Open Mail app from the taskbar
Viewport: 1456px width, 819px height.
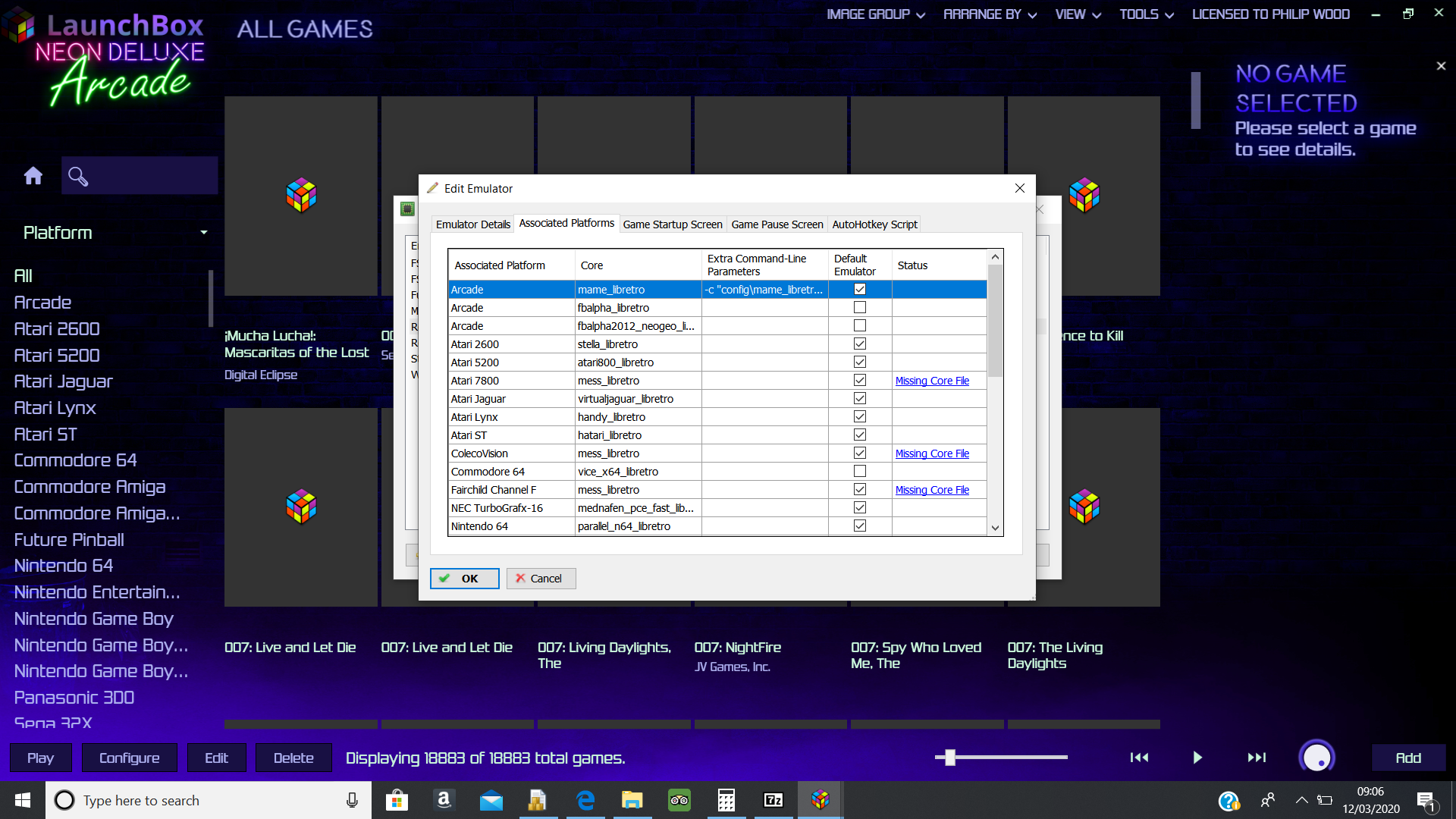click(491, 800)
